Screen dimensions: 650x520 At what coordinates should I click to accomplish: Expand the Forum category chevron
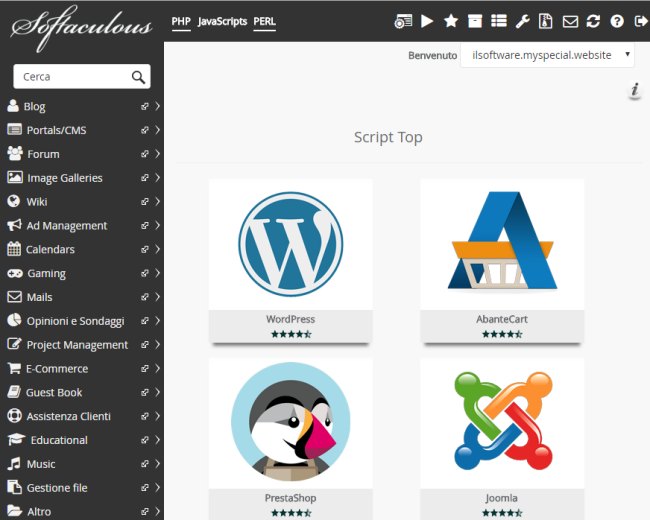[x=158, y=154]
